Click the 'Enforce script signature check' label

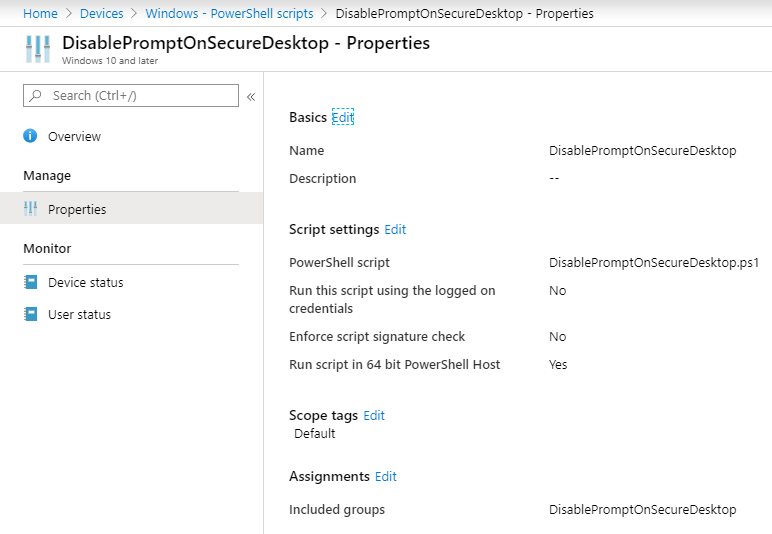377,336
